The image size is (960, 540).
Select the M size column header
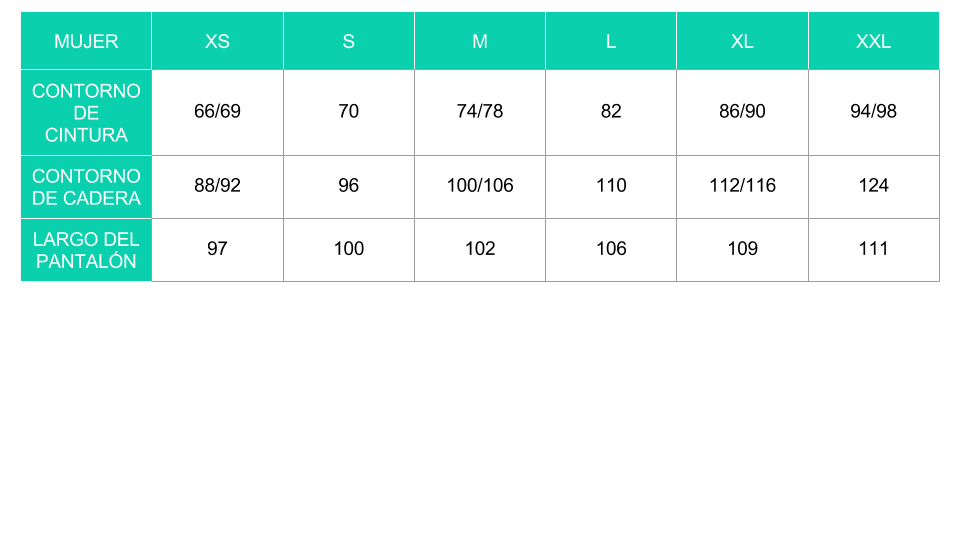click(480, 41)
